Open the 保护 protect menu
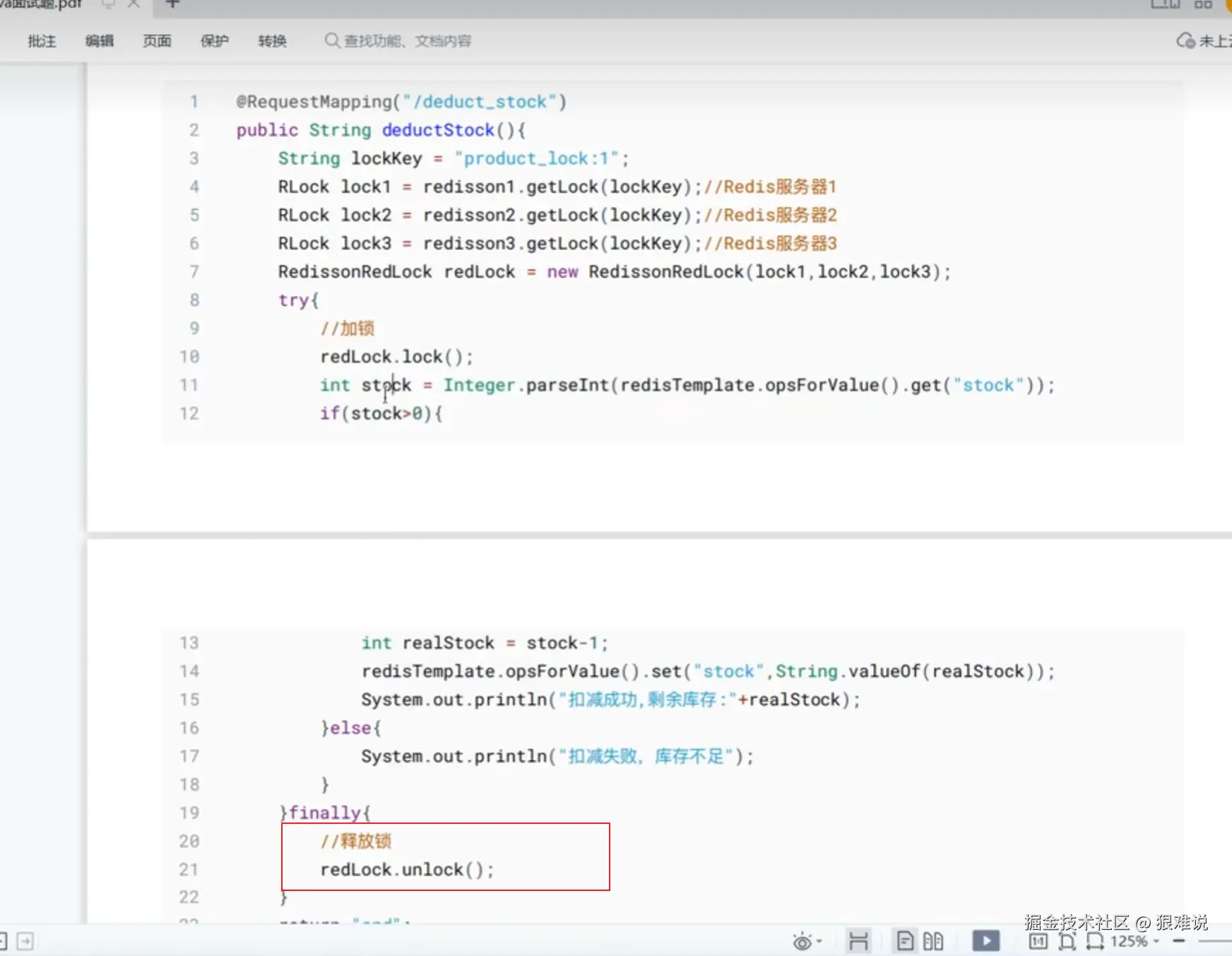 (215, 41)
